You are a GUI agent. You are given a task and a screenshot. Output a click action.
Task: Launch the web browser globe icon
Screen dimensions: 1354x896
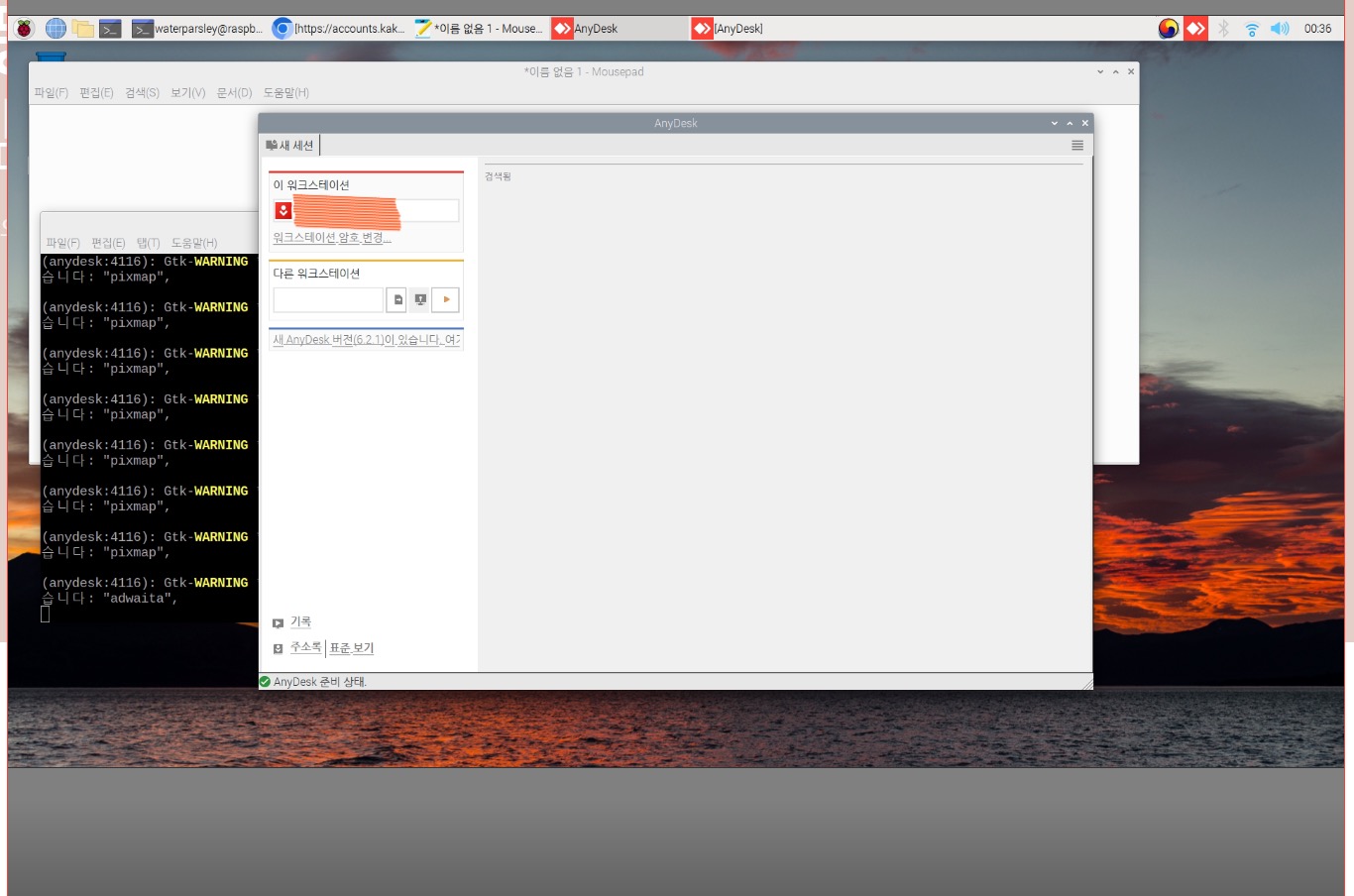(x=56, y=29)
